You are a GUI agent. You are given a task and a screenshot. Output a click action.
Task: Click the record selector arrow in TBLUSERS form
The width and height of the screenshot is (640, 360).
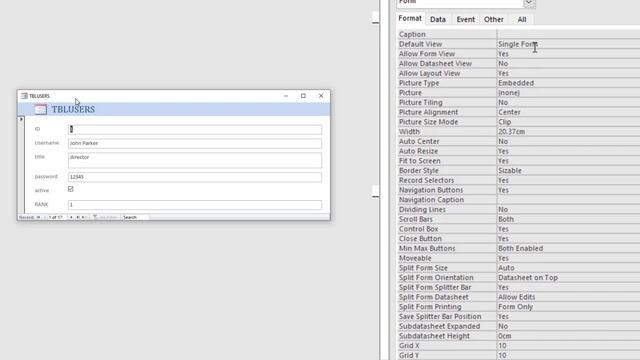(x=21, y=119)
